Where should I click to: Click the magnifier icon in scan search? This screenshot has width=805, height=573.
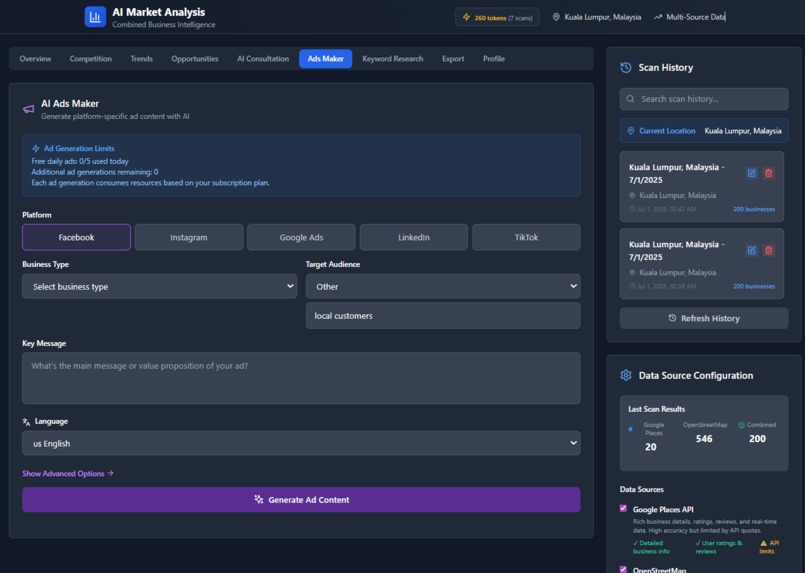tap(630, 99)
